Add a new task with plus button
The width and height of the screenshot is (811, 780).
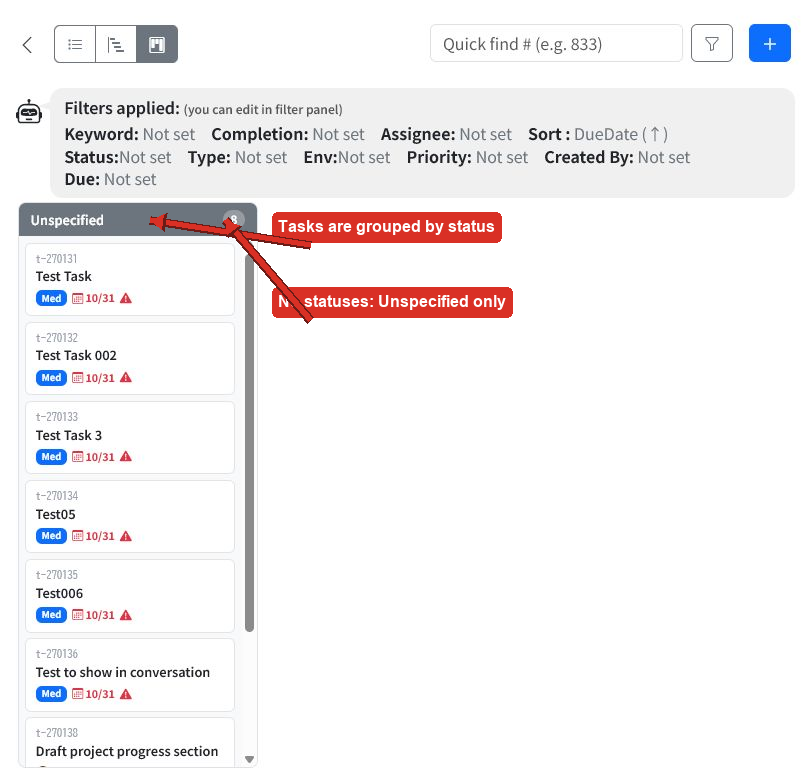pyautogui.click(x=770, y=43)
